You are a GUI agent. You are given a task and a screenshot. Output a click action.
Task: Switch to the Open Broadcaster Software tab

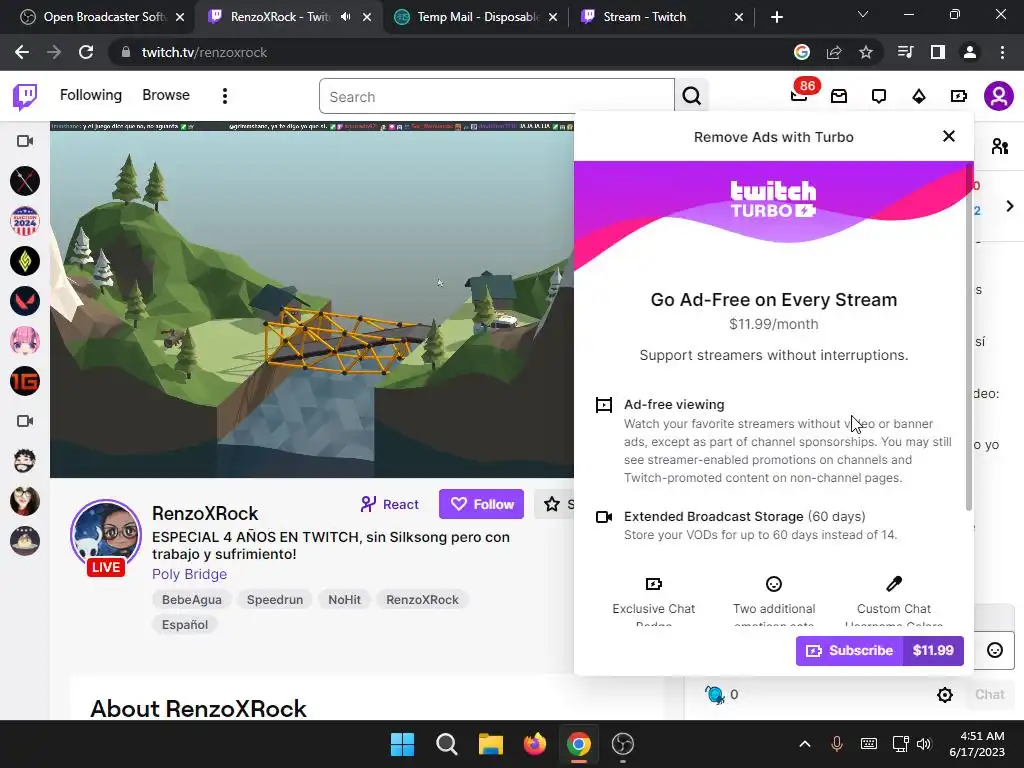(102, 17)
